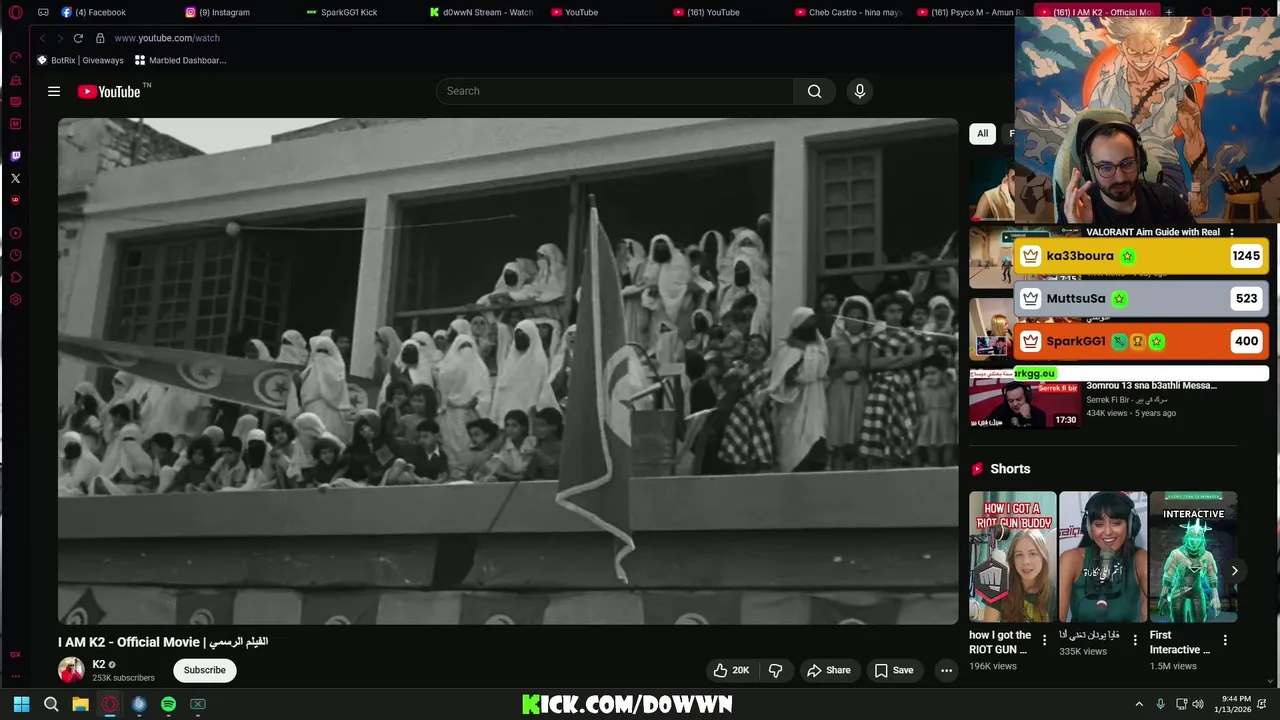
Task: Go back with the browser back arrow
Action: pos(42,38)
